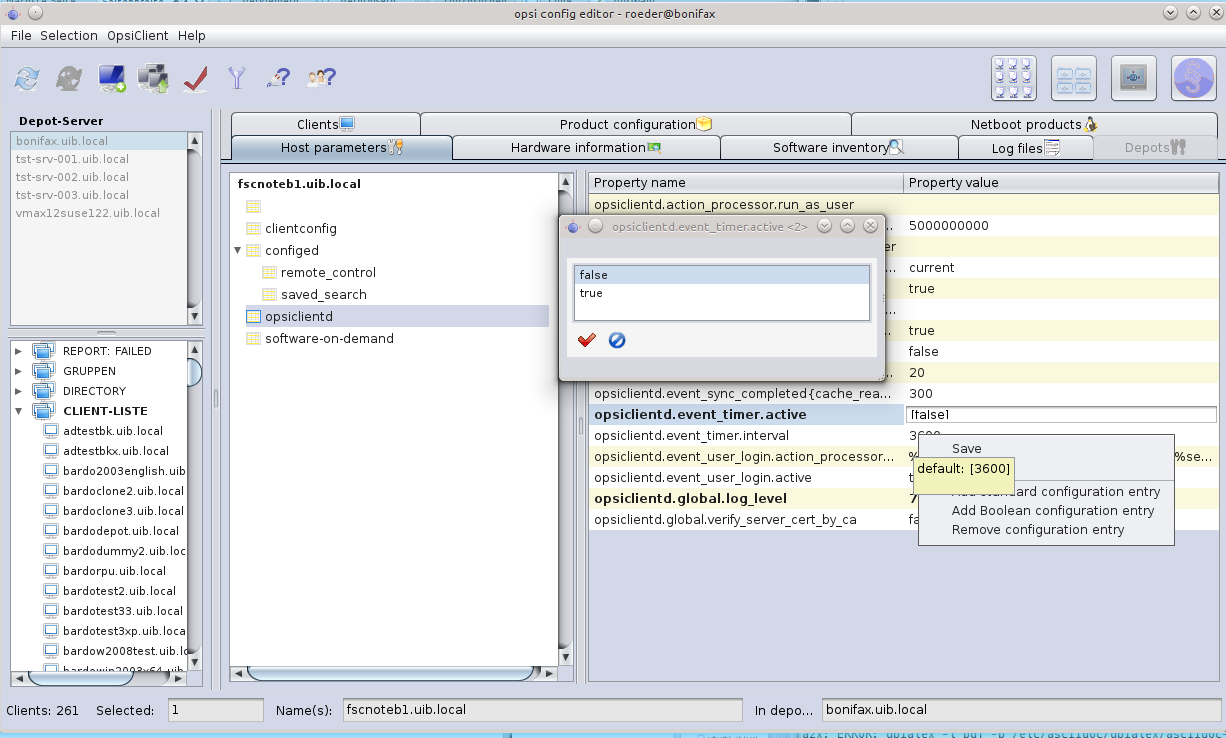
Task: Click the opsiclientd.event_timer.interval row
Action: coord(903,435)
